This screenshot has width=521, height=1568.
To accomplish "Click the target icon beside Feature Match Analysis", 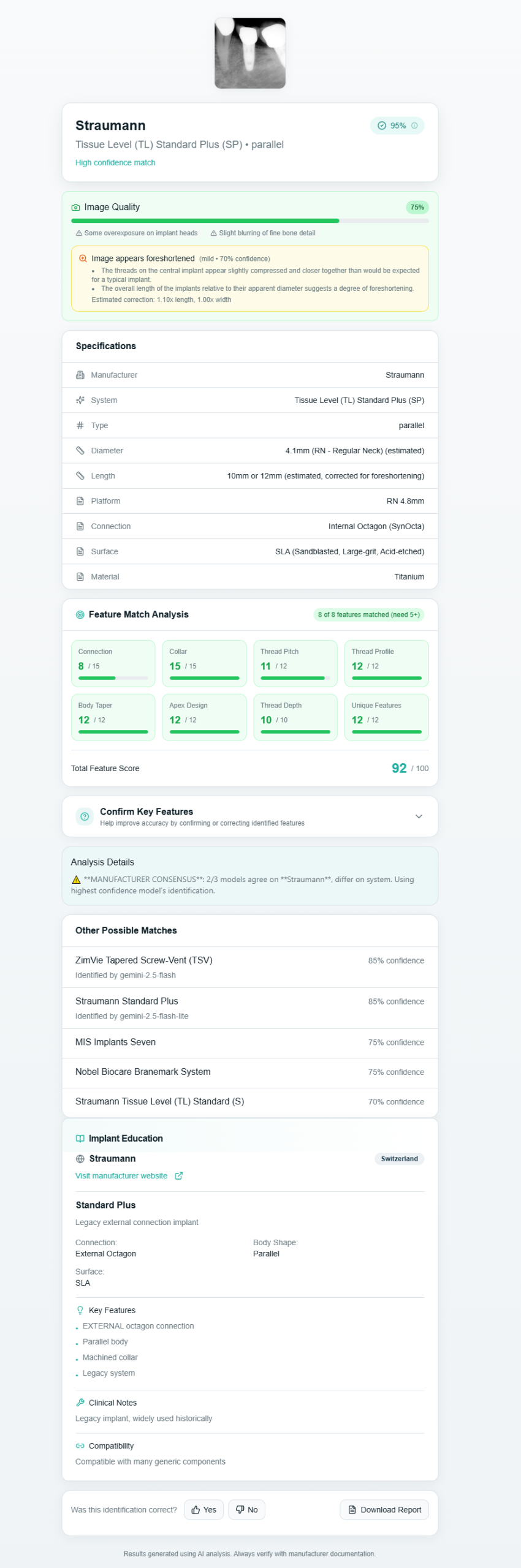I will point(80,615).
